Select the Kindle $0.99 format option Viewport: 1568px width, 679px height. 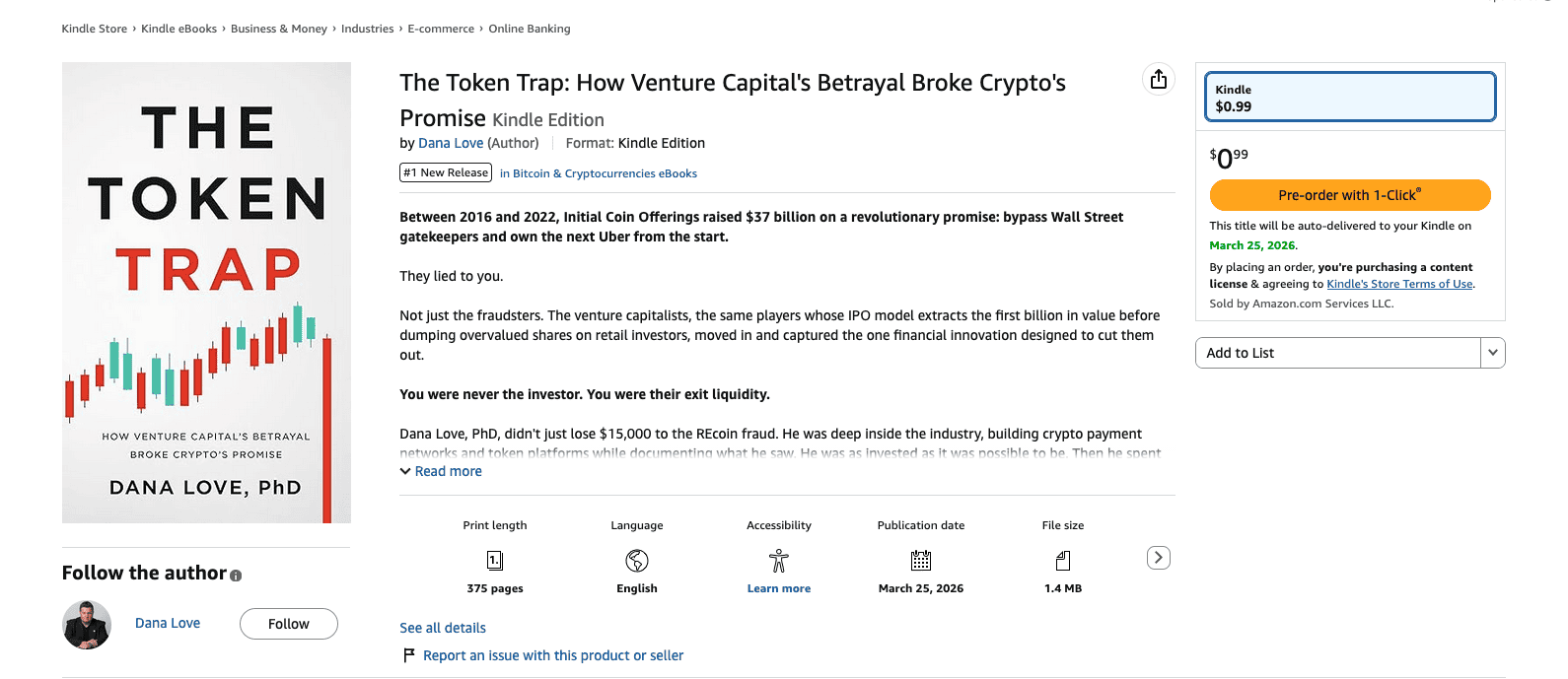[1349, 97]
